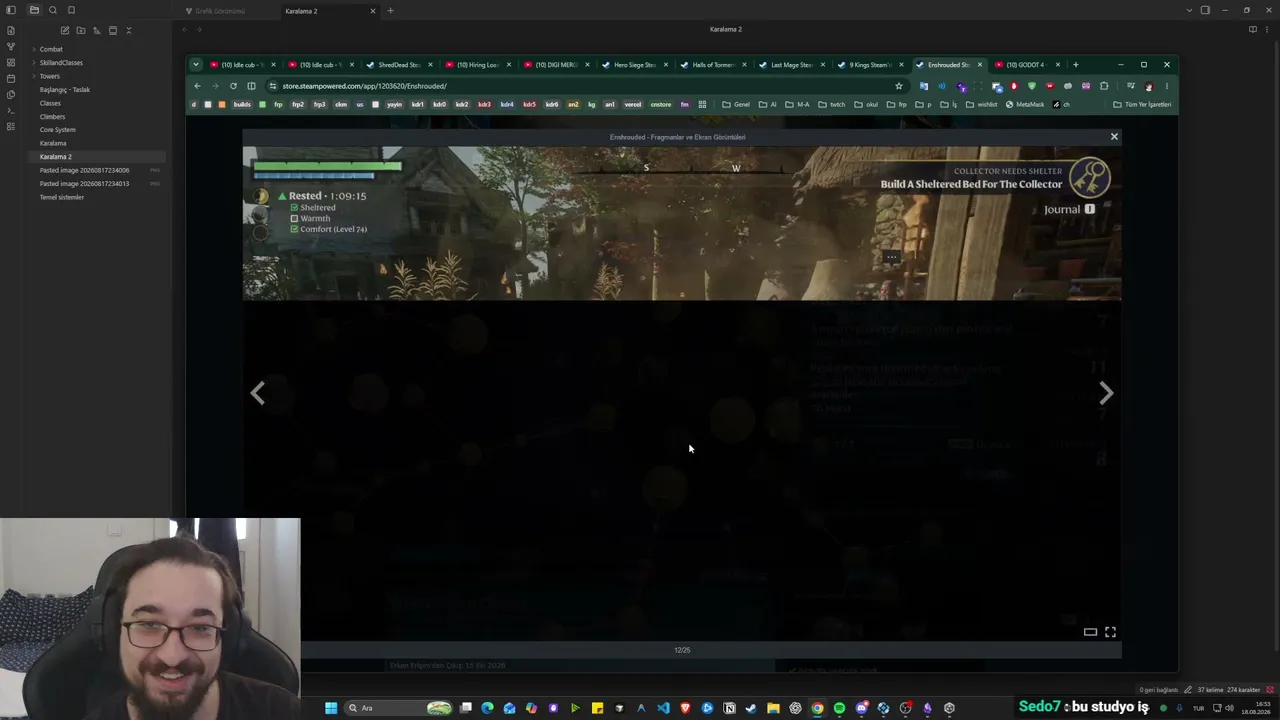Expand the Combat folder
This screenshot has width=1280, height=720.
coord(51,49)
